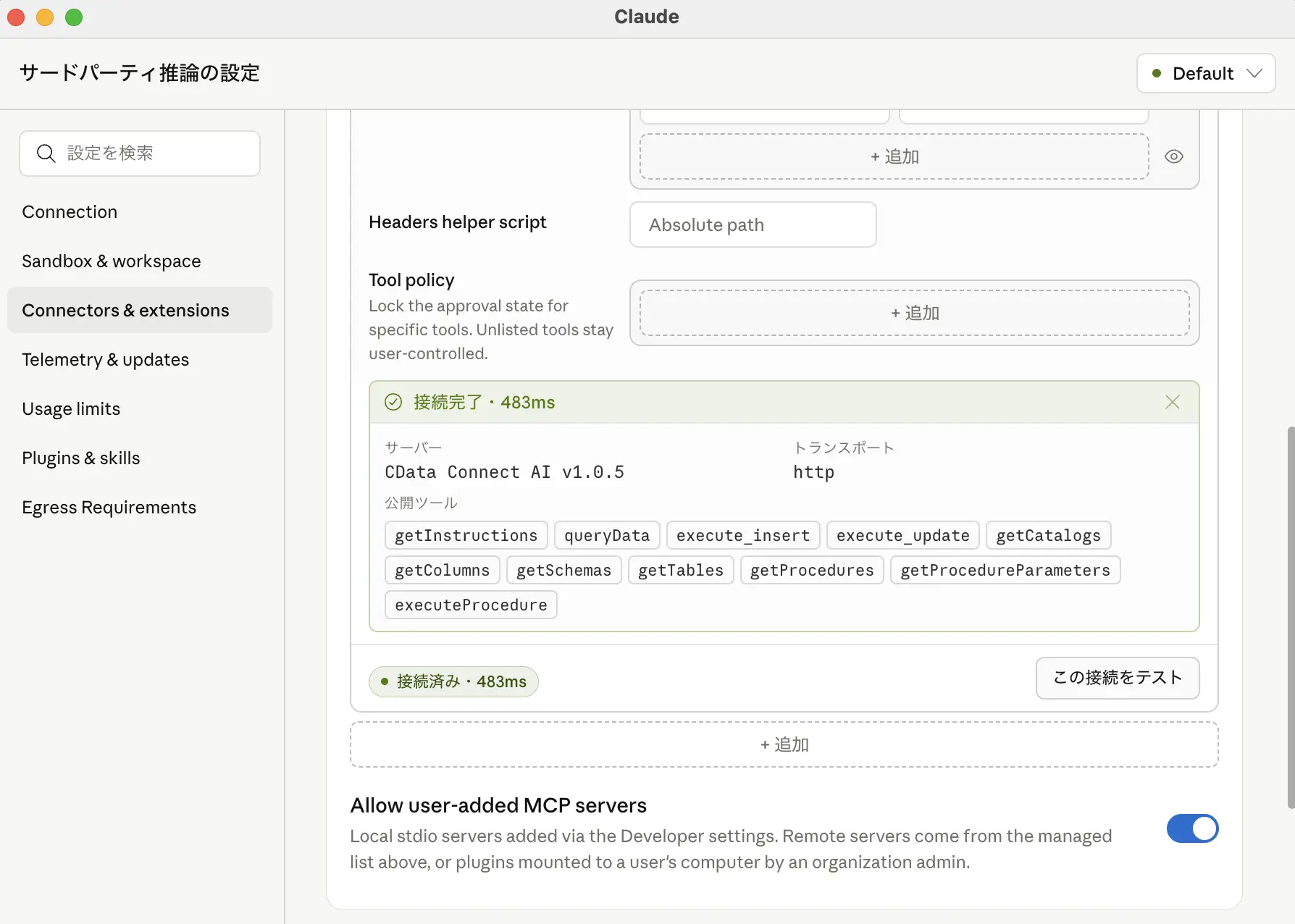Click the 接続済み・483ms status badge
The image size is (1295, 924).
pos(453,681)
